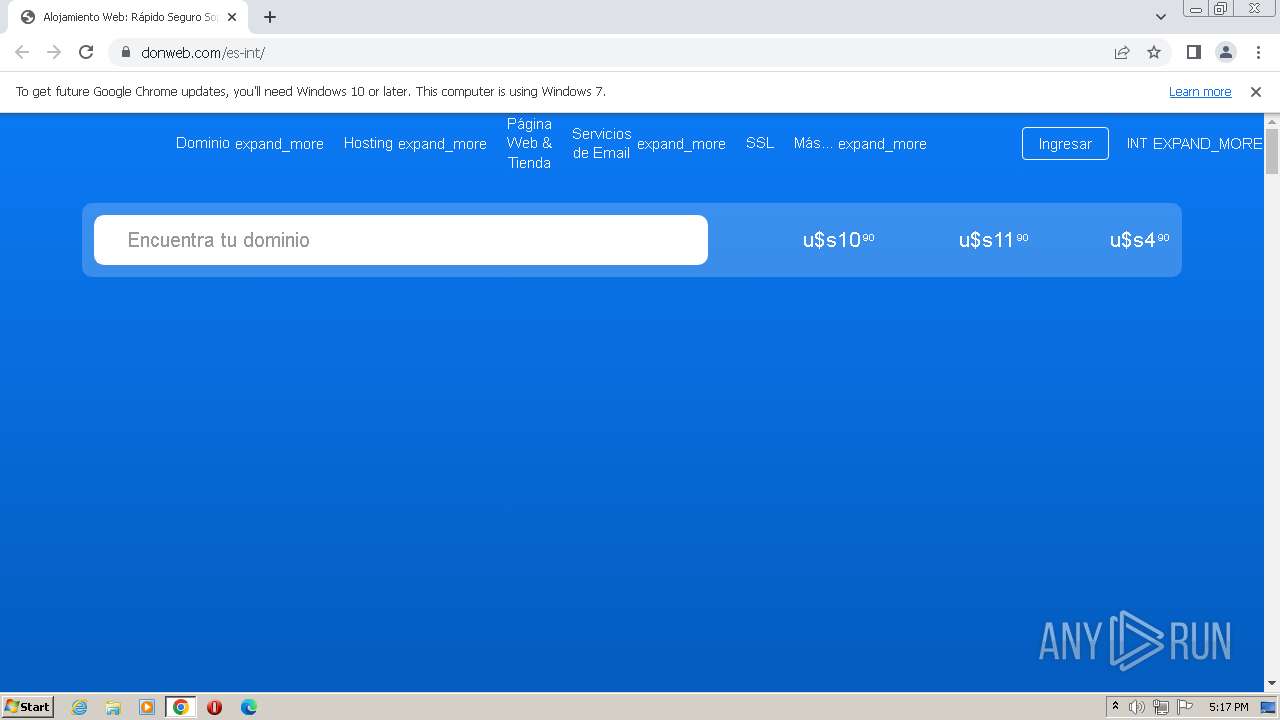1280x720 pixels.
Task: Click scrollbar down arrow
Action: click(x=1272, y=683)
